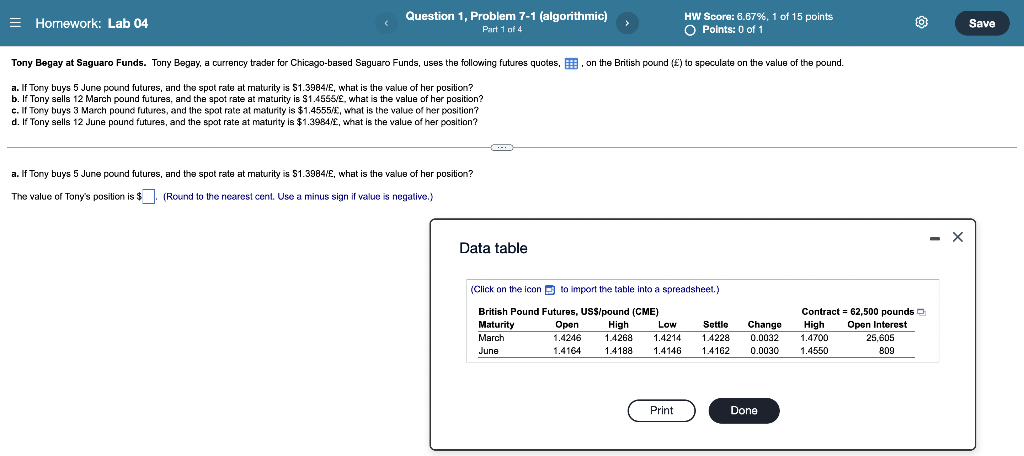Viewport: 1024px width, 456px height.
Task: Click the Change column header
Action: pyautogui.click(x=764, y=325)
